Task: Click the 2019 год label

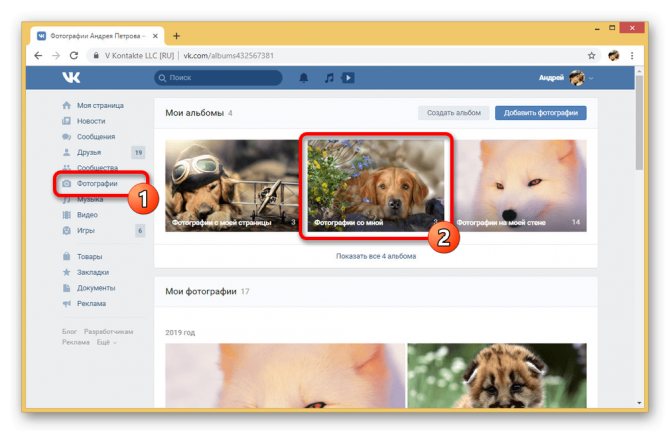Action: [x=180, y=332]
